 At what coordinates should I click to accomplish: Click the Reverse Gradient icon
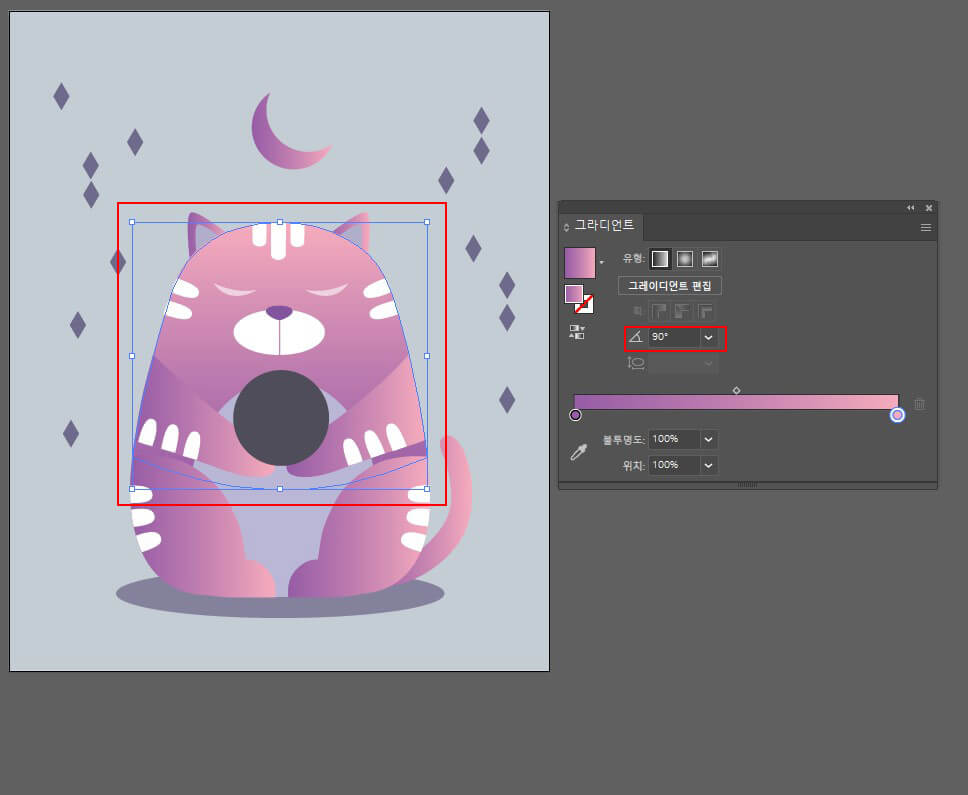point(577,332)
